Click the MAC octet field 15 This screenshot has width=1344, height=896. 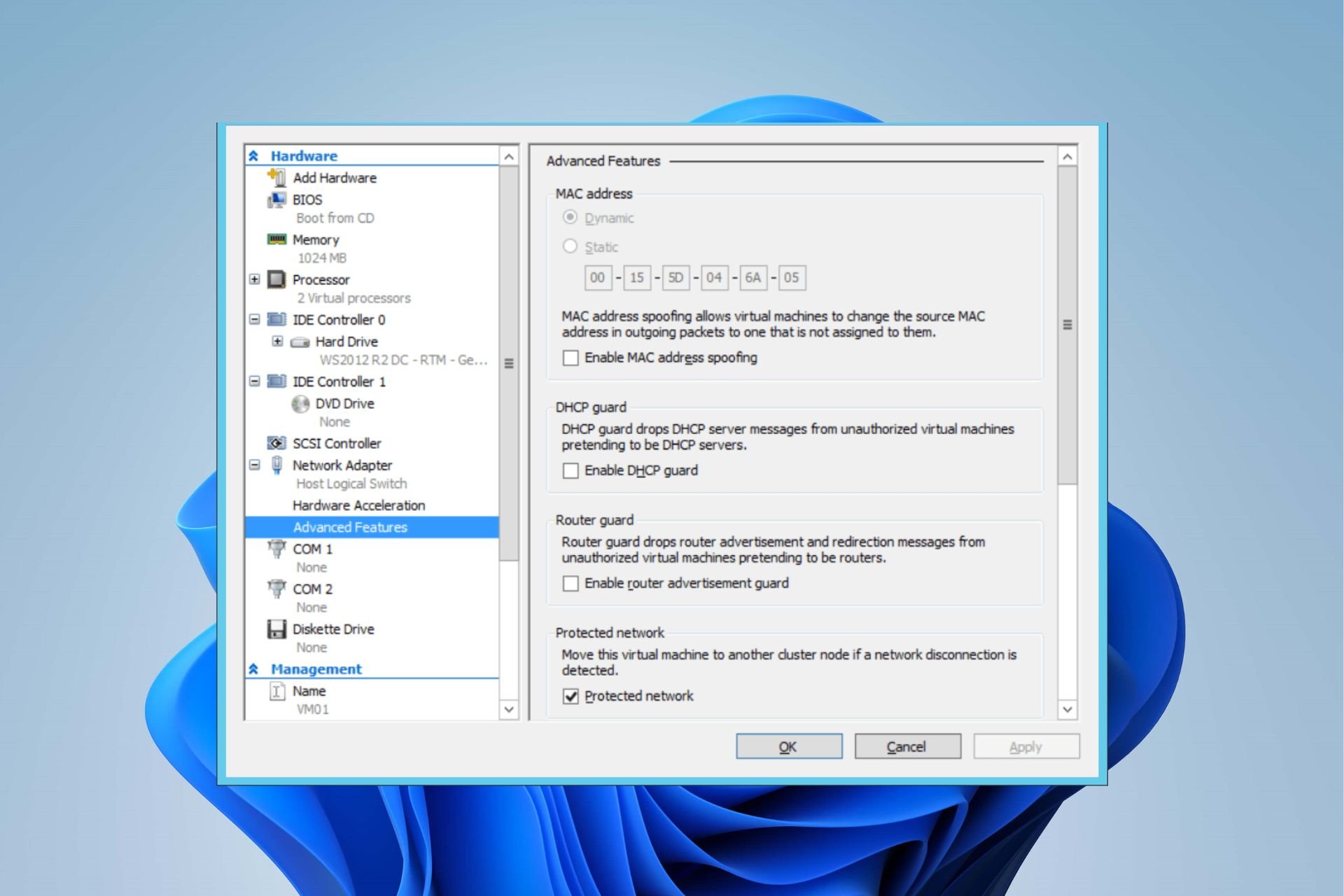coord(637,278)
